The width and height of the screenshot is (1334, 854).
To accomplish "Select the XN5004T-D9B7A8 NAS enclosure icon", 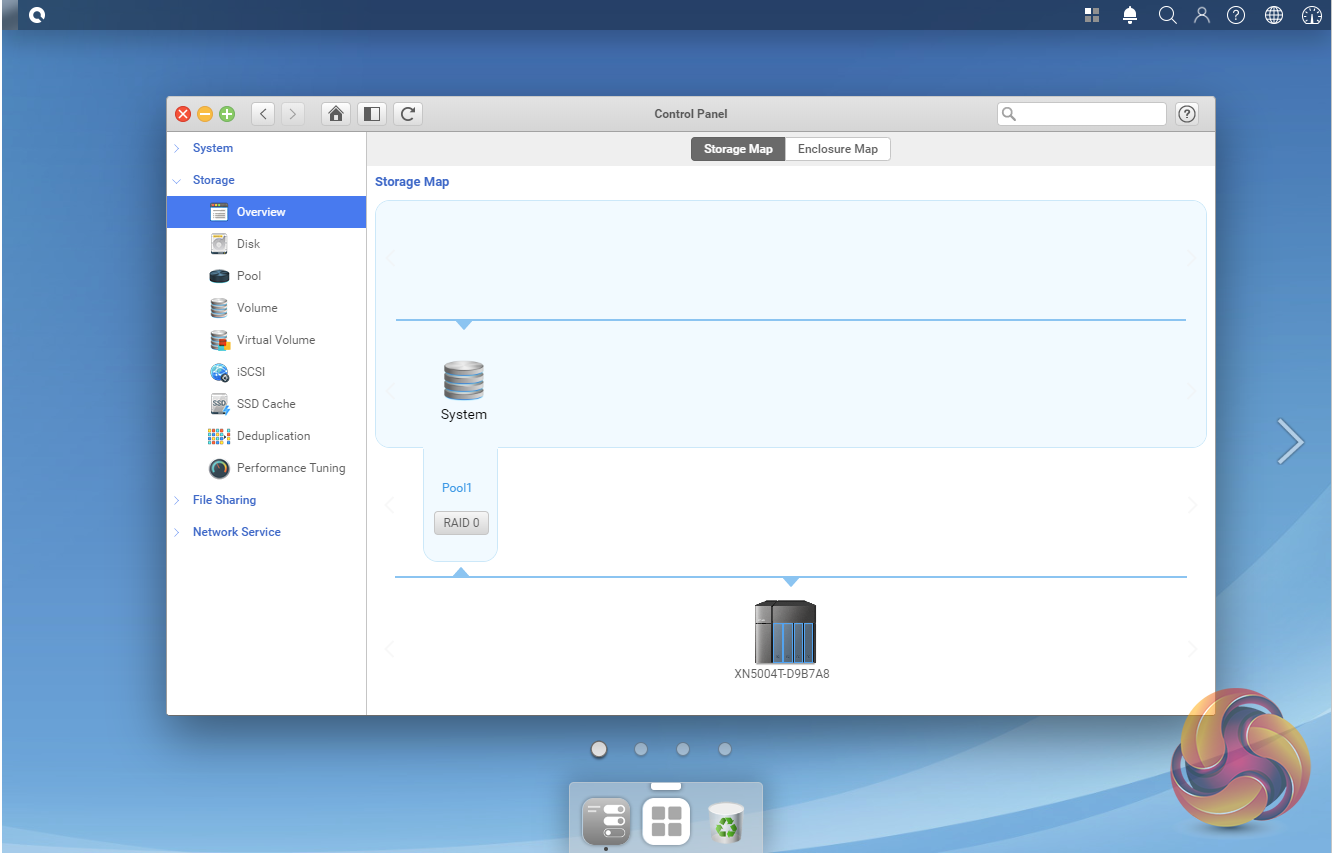I will 784,632.
